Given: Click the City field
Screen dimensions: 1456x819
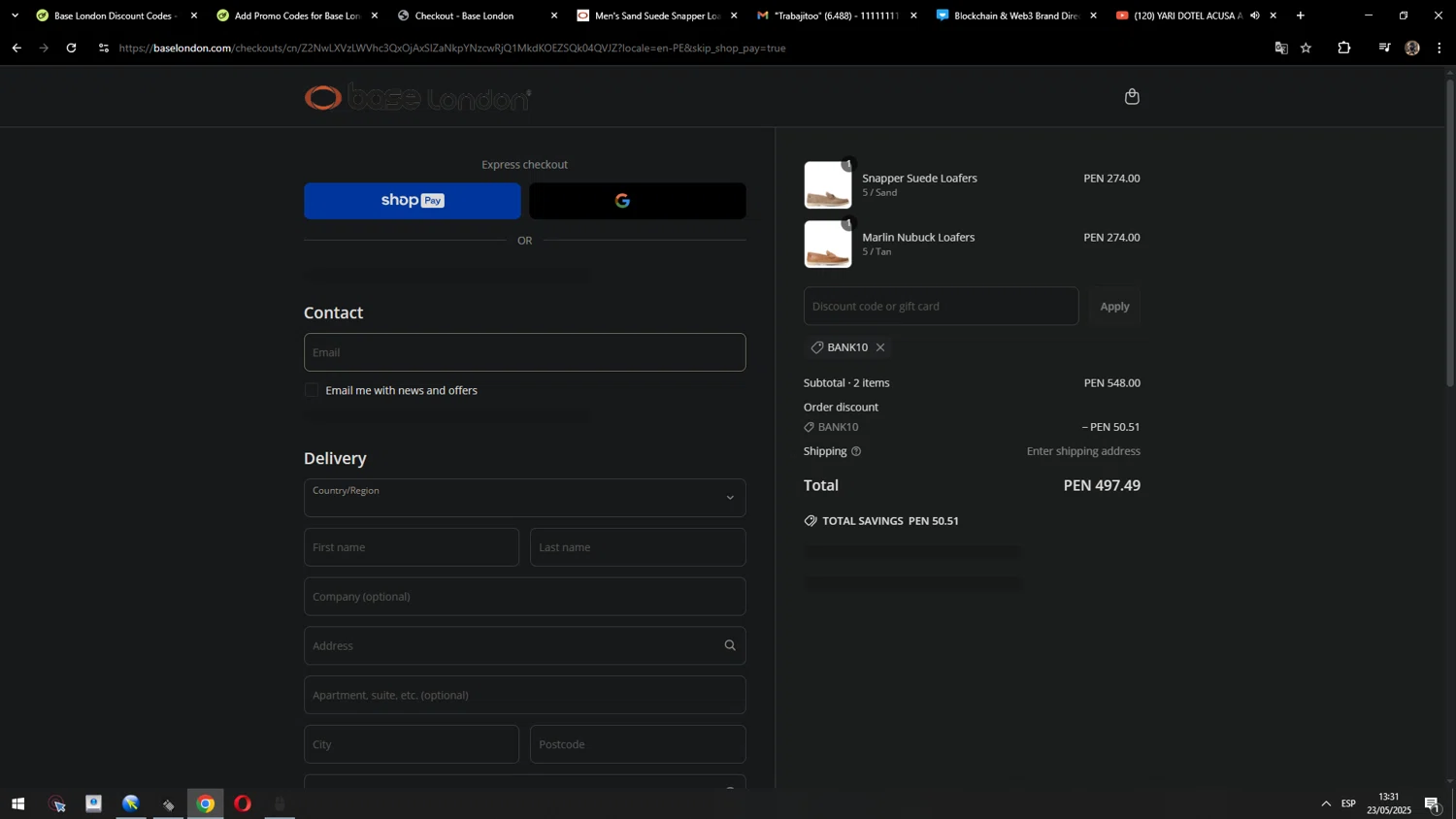Looking at the screenshot, I should click(x=412, y=744).
